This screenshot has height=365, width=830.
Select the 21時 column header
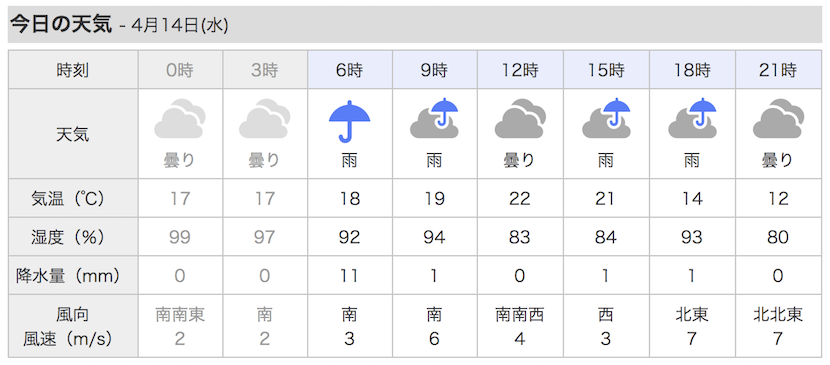[778, 70]
